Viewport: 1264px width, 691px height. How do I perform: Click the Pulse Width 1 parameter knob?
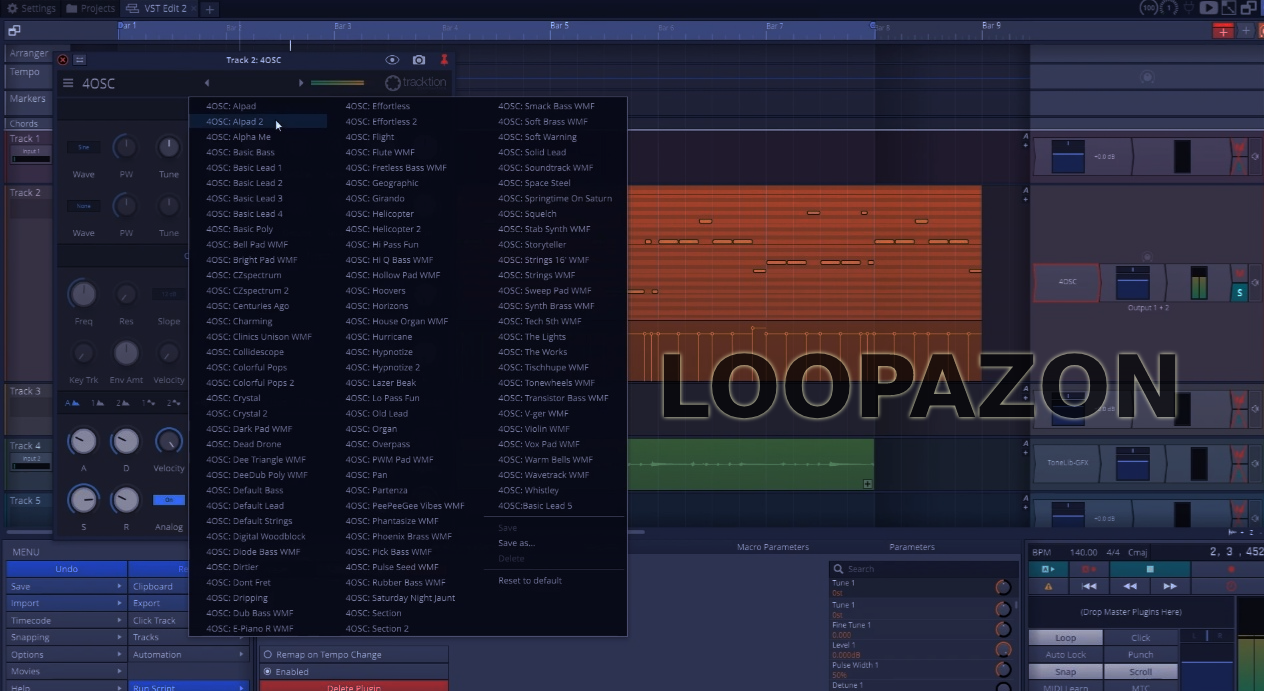tap(1003, 669)
